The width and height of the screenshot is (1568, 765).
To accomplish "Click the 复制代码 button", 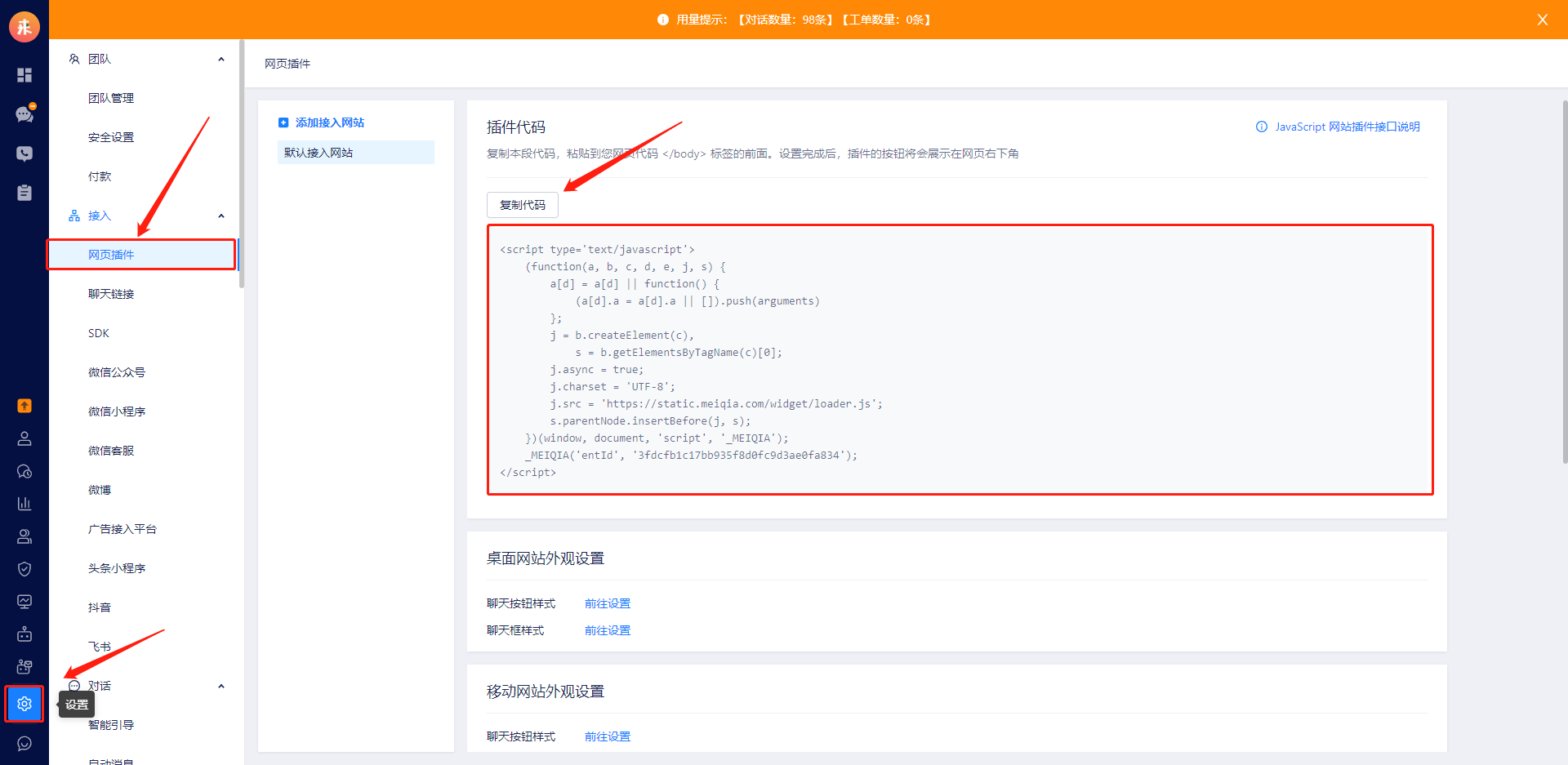I will (523, 205).
